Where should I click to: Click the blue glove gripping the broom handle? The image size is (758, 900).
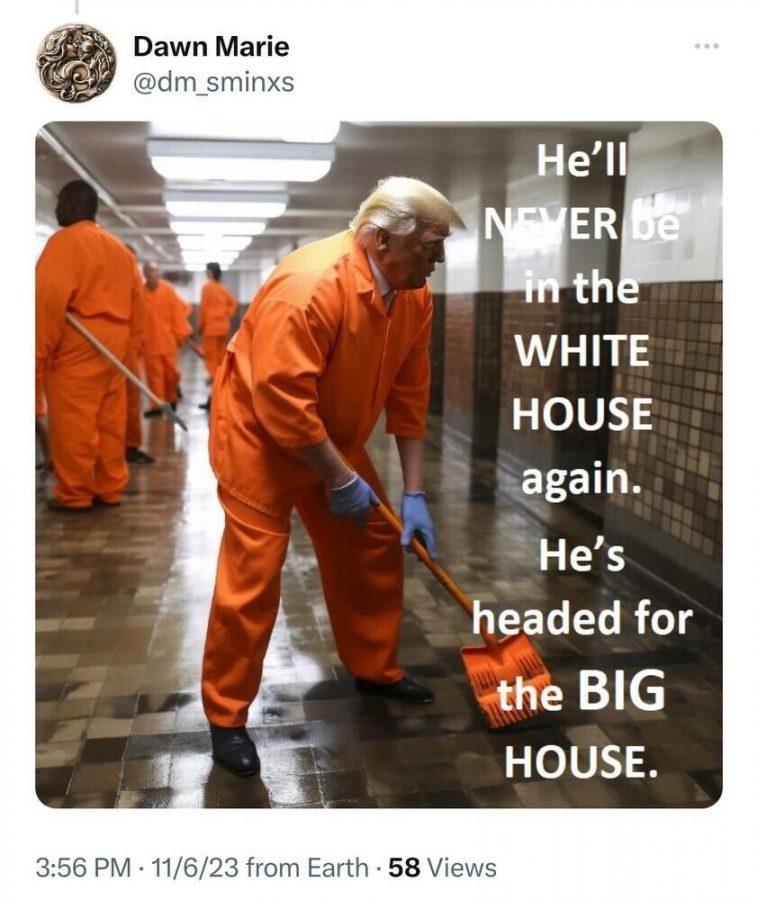tap(354, 498)
